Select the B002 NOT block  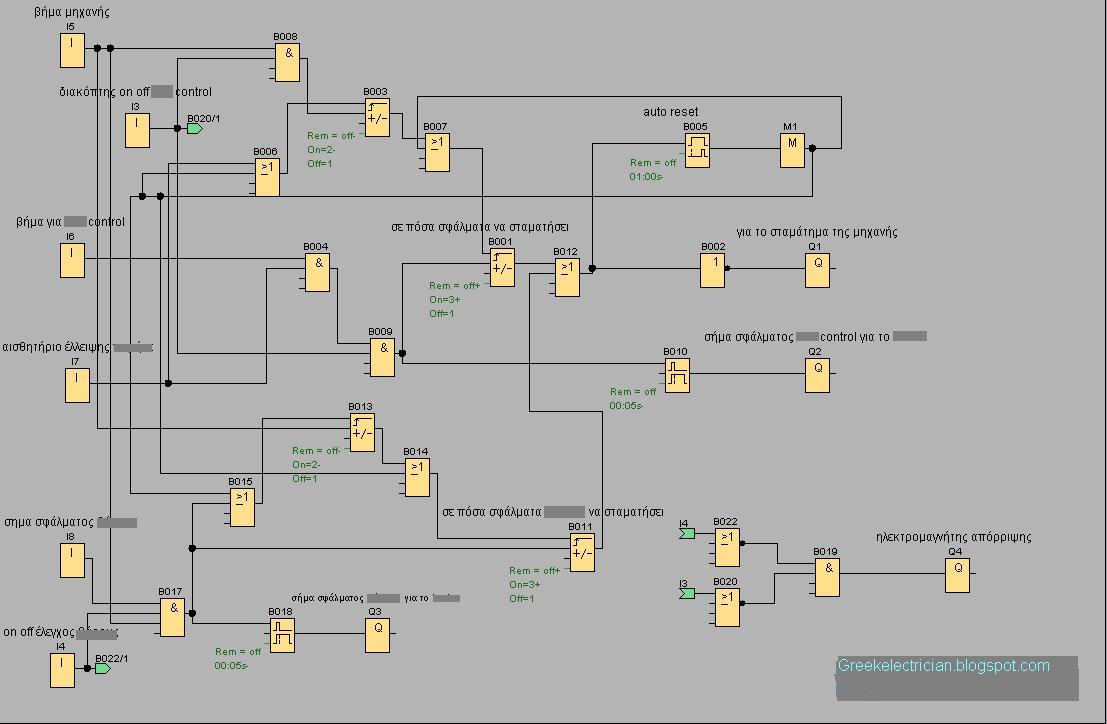click(x=713, y=268)
